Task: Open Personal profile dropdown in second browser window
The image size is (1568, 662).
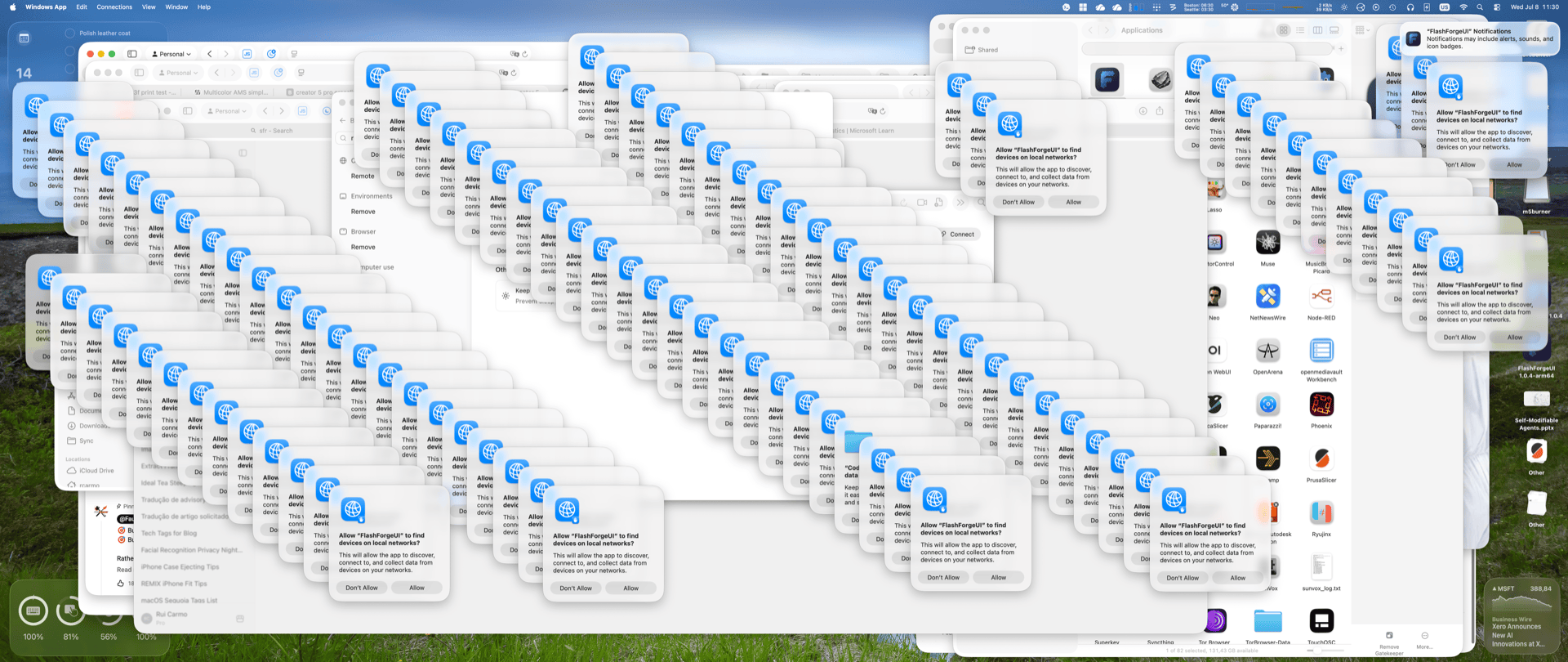Action: coord(179,73)
